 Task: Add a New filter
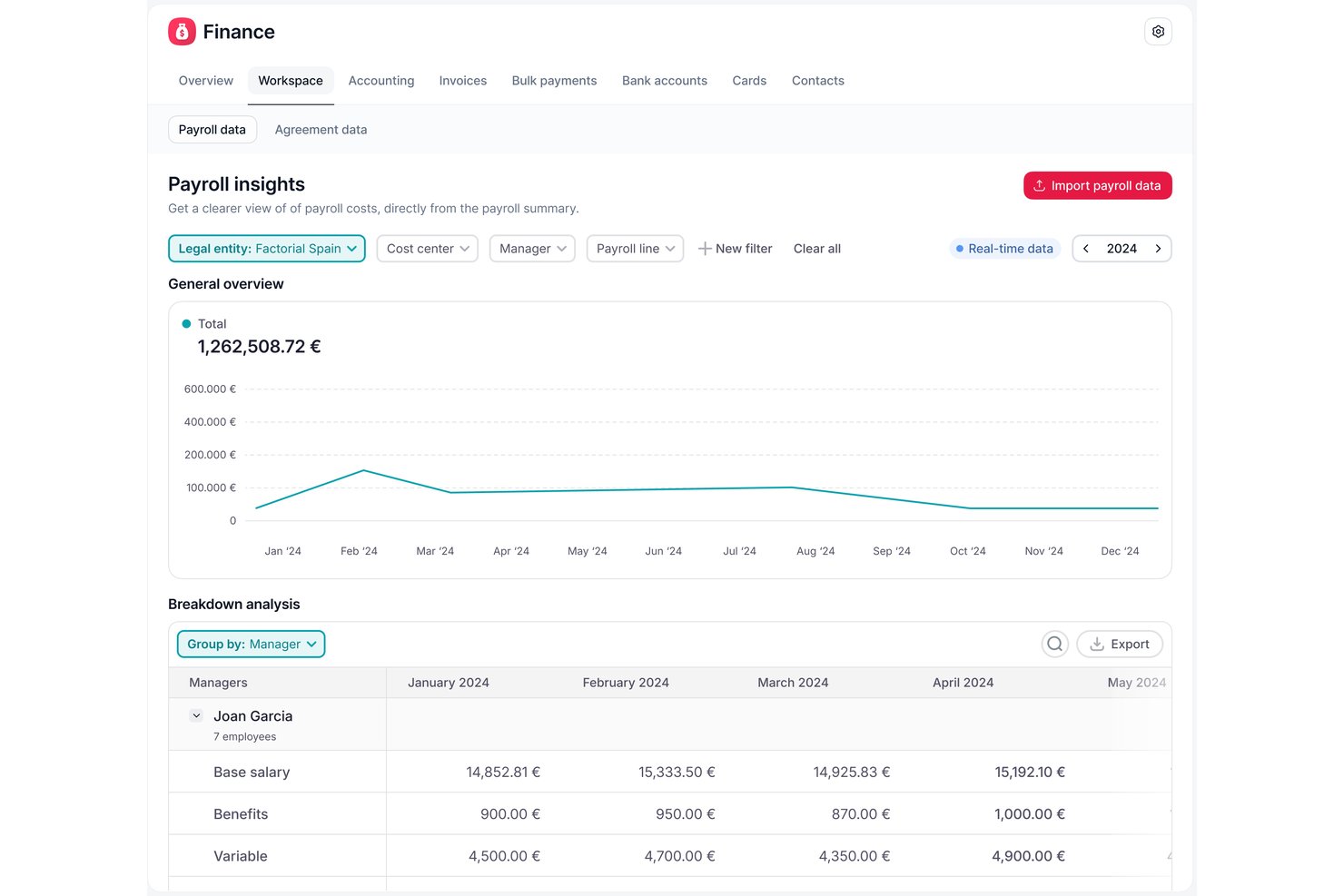click(x=735, y=249)
